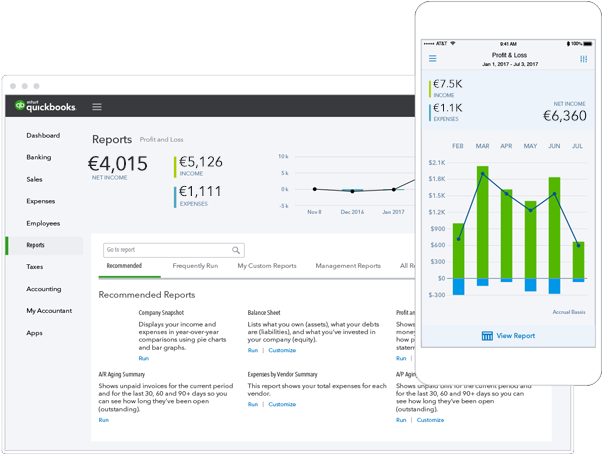Switch to the My Custom Reports tab
Image resolution: width=602 pixels, height=454 pixels.
267,266
